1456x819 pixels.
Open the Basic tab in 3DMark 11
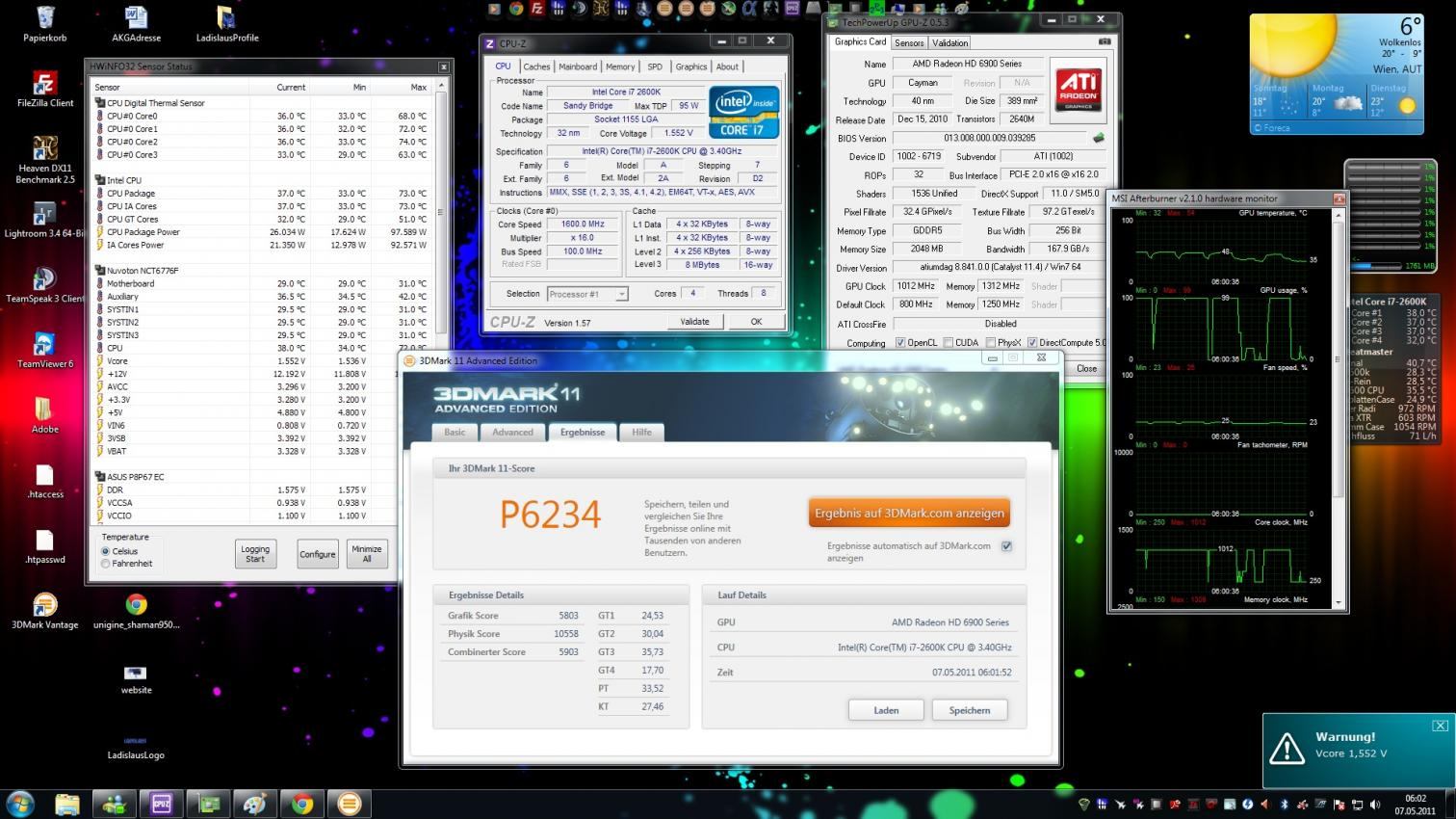point(455,433)
